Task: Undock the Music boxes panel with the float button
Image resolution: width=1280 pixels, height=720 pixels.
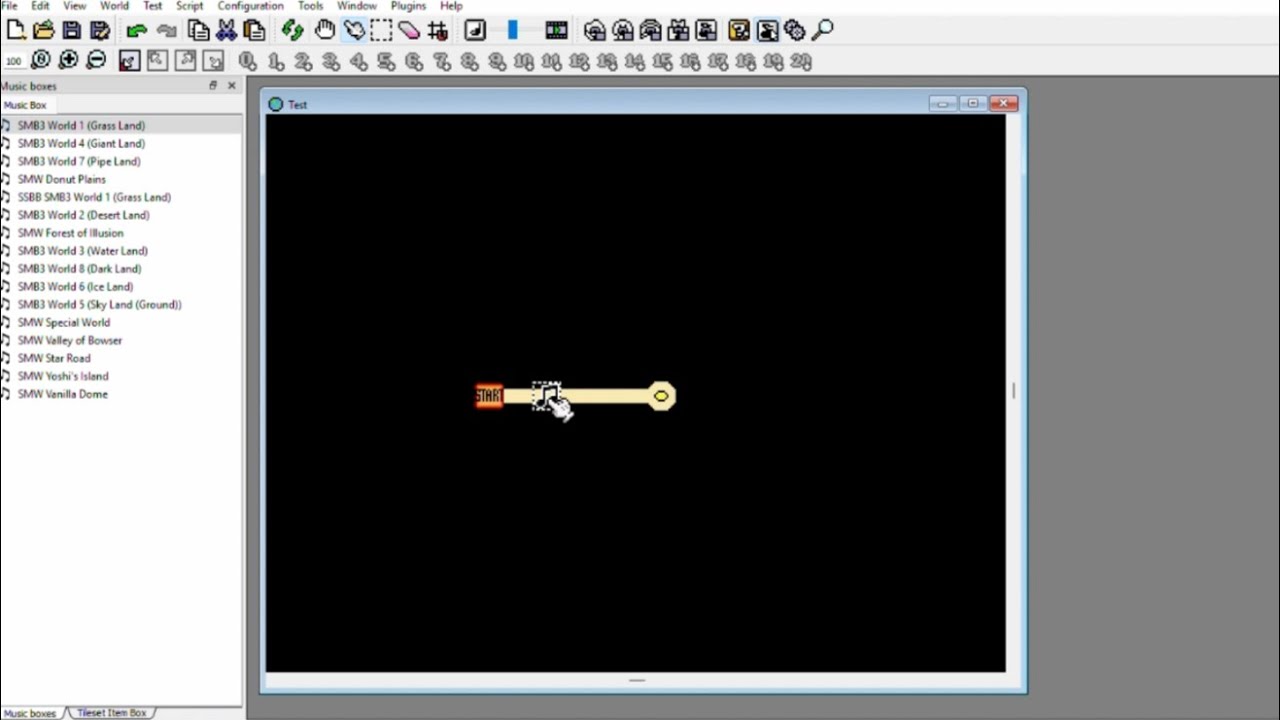Action: point(213,86)
